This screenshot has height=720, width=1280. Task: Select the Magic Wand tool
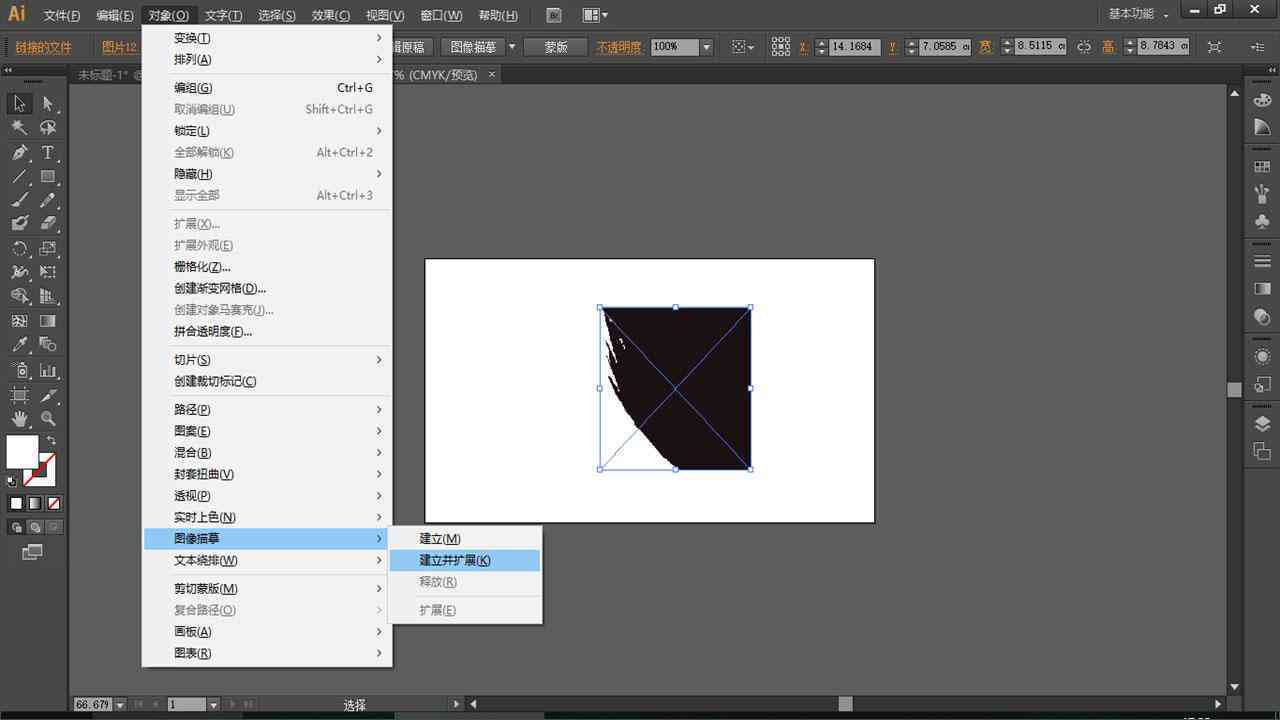click(19, 128)
